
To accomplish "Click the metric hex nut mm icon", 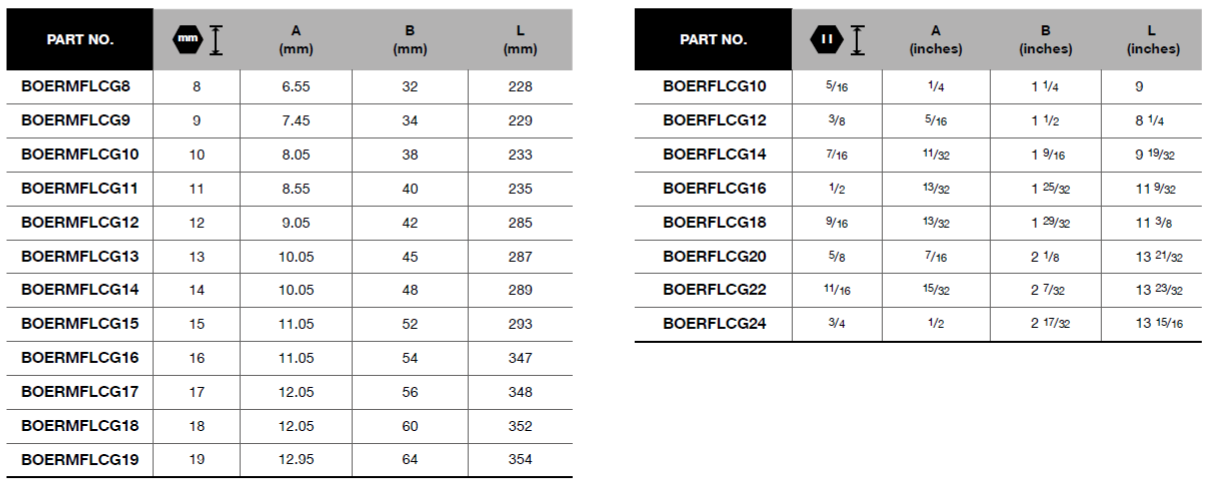I will (x=187, y=40).
